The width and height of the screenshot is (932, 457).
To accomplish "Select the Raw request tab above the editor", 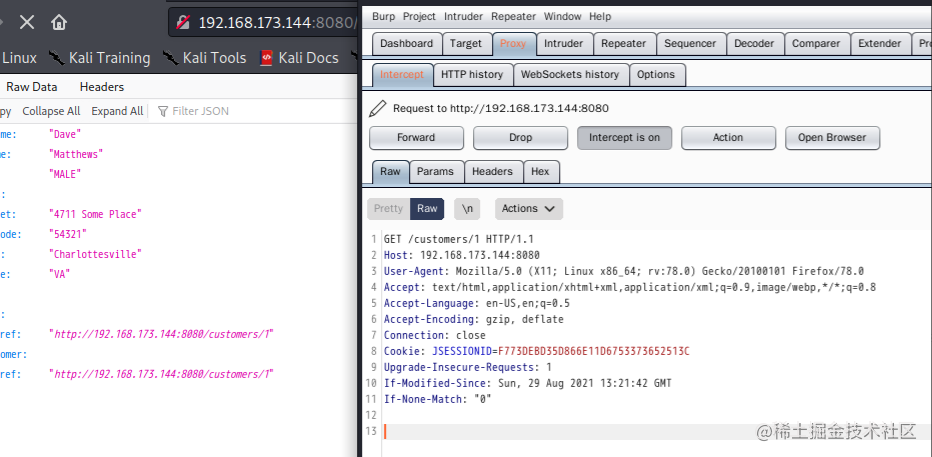I will [x=391, y=172].
